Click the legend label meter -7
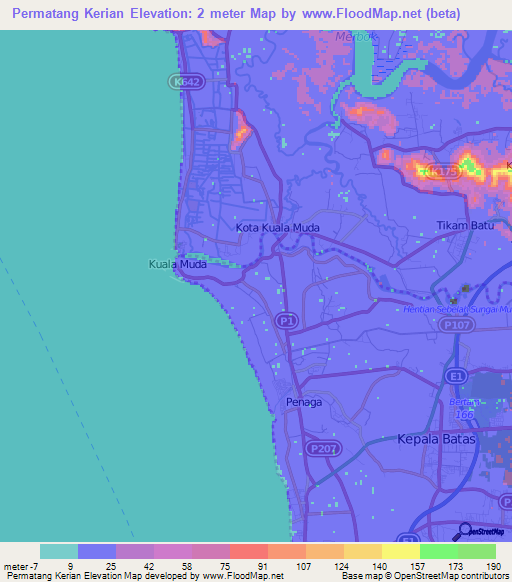The height and width of the screenshot is (582, 512). [21, 567]
